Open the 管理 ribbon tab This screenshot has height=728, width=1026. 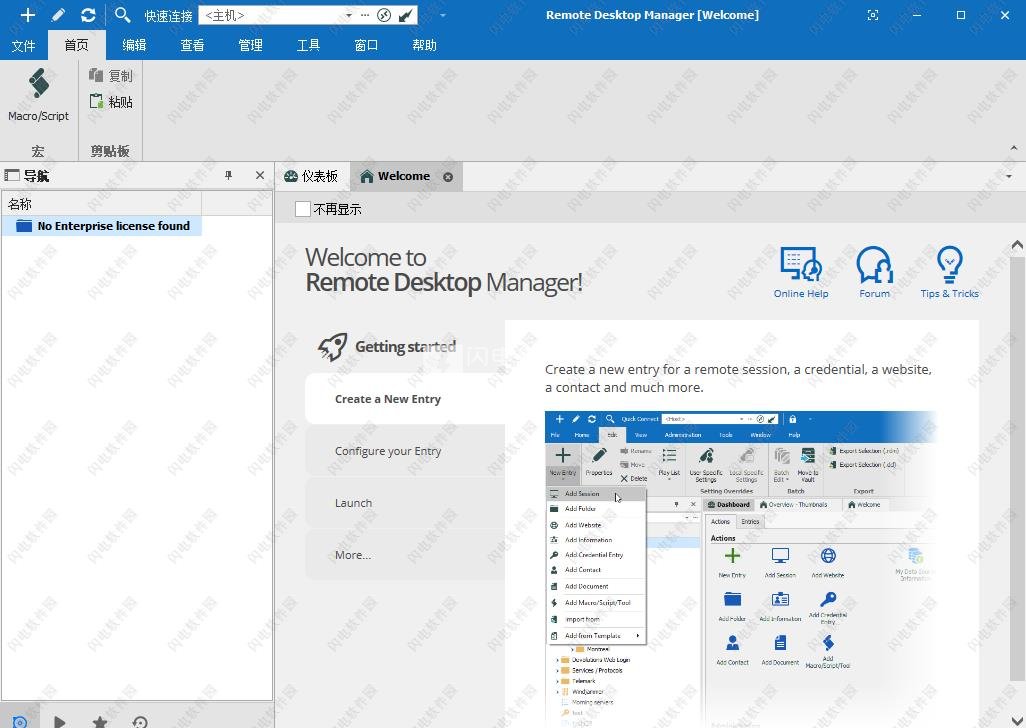(x=251, y=45)
